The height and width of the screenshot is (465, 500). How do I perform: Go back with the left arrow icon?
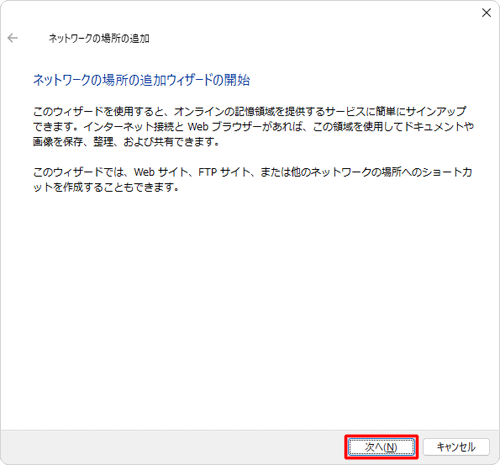[13, 38]
